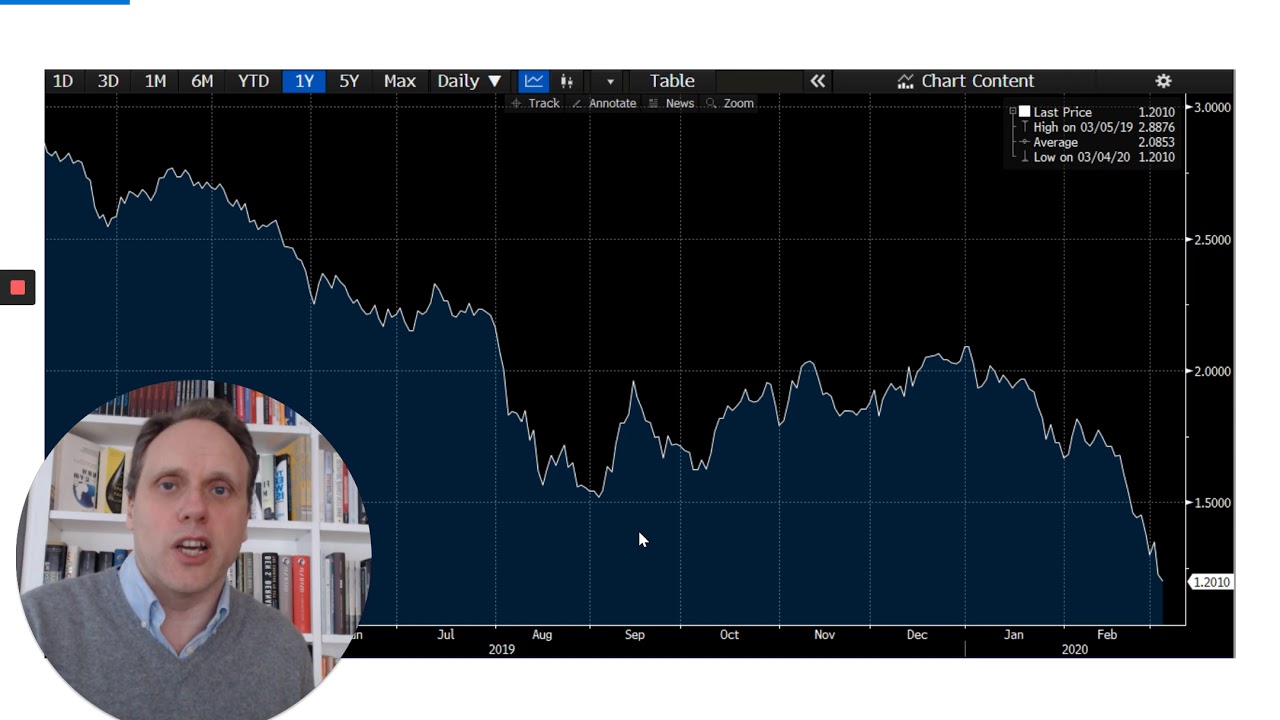Activate the Annotate tool
Image resolution: width=1280 pixels, height=720 pixels.
pyautogui.click(x=604, y=103)
